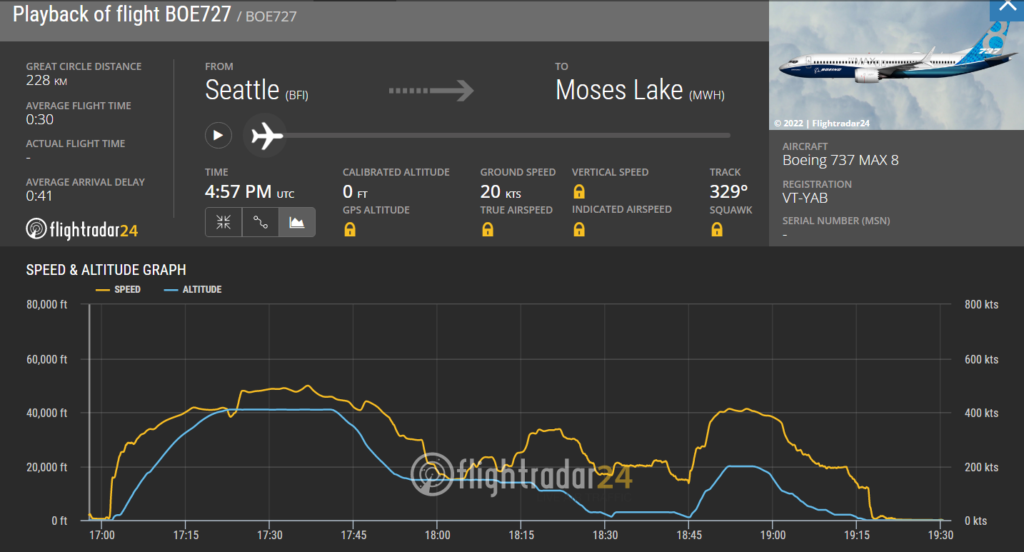Open the Boeing 737 MAX 8 aircraft photo

pyautogui.click(x=896, y=65)
